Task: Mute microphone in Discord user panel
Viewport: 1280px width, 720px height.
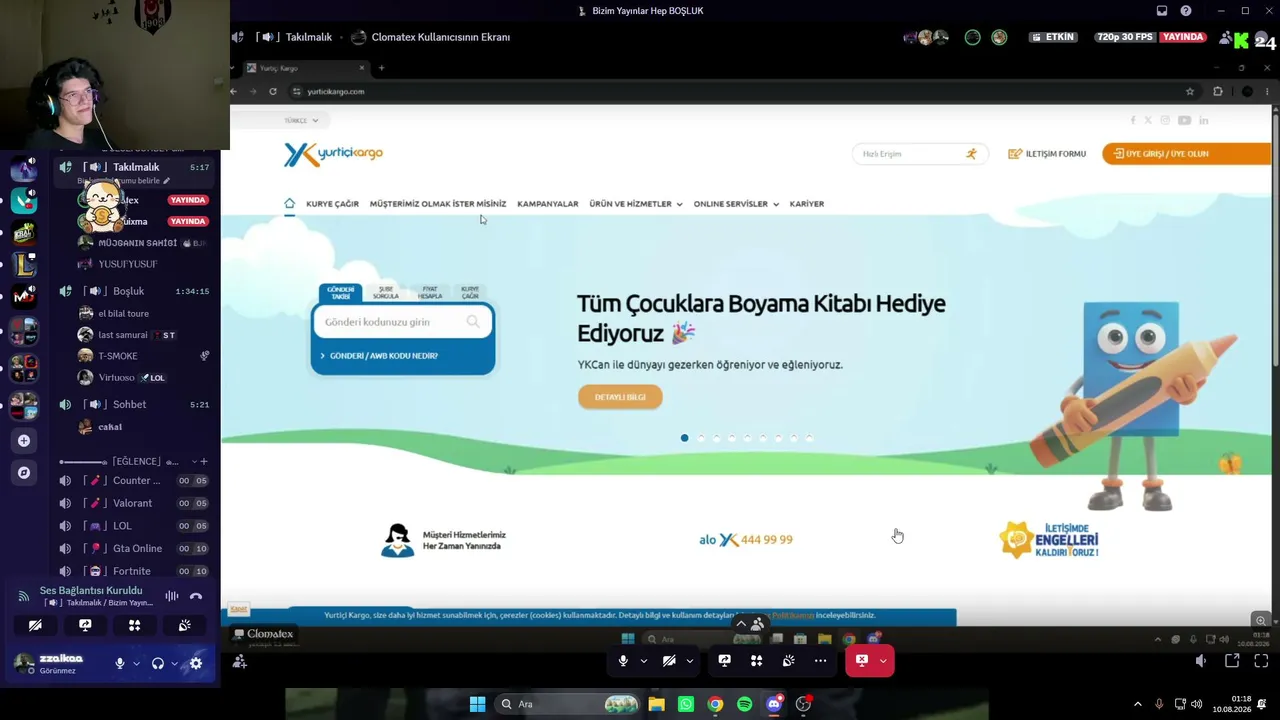Action: coord(120,663)
